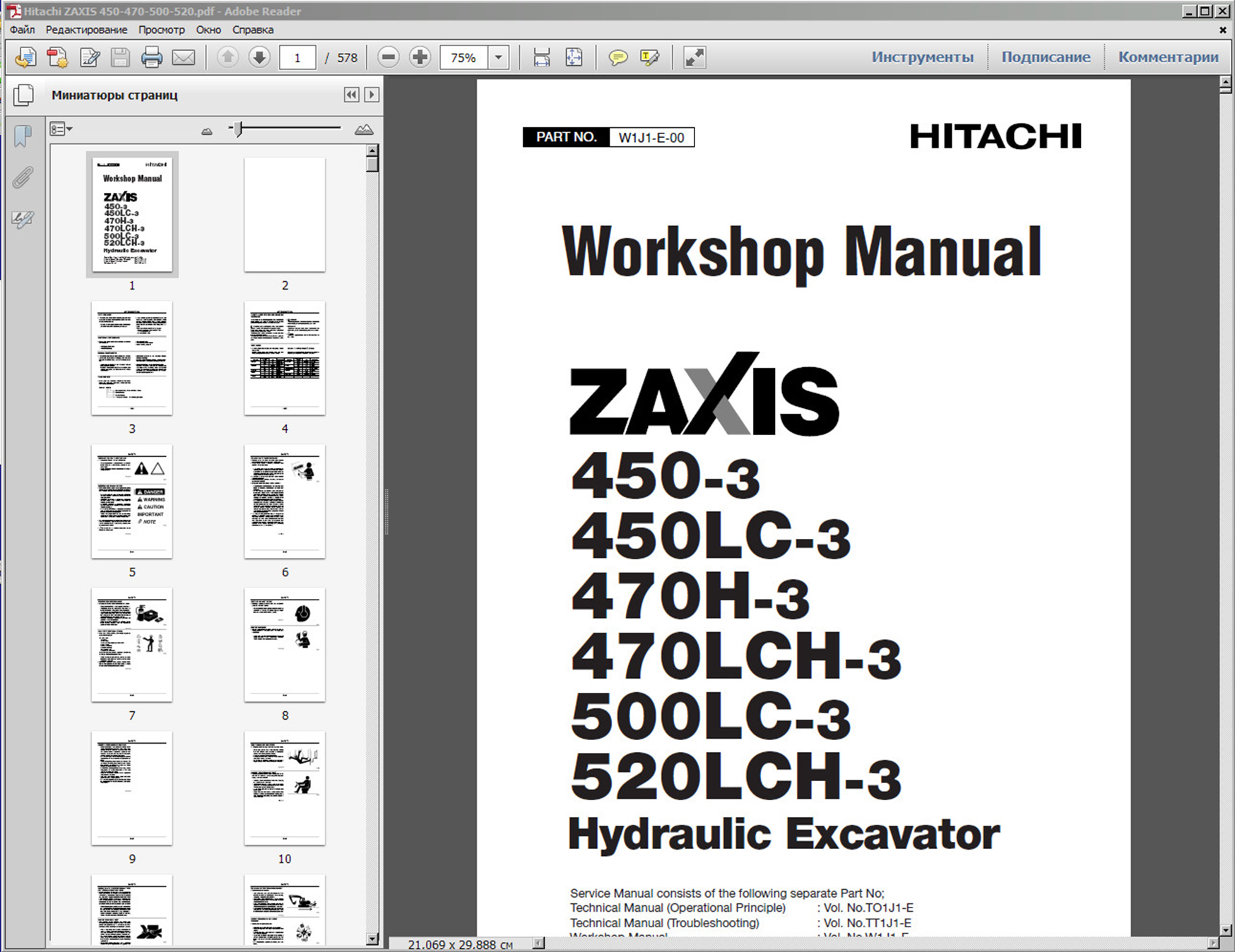
Task: Click the email envelope icon
Action: 184,57
